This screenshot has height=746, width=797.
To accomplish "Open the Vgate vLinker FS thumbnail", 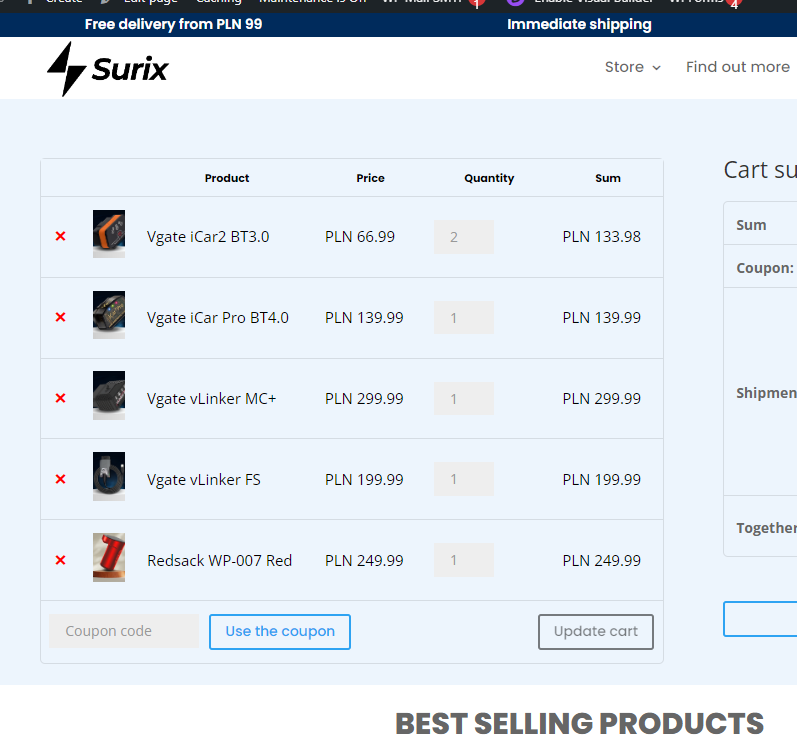I will (x=109, y=476).
